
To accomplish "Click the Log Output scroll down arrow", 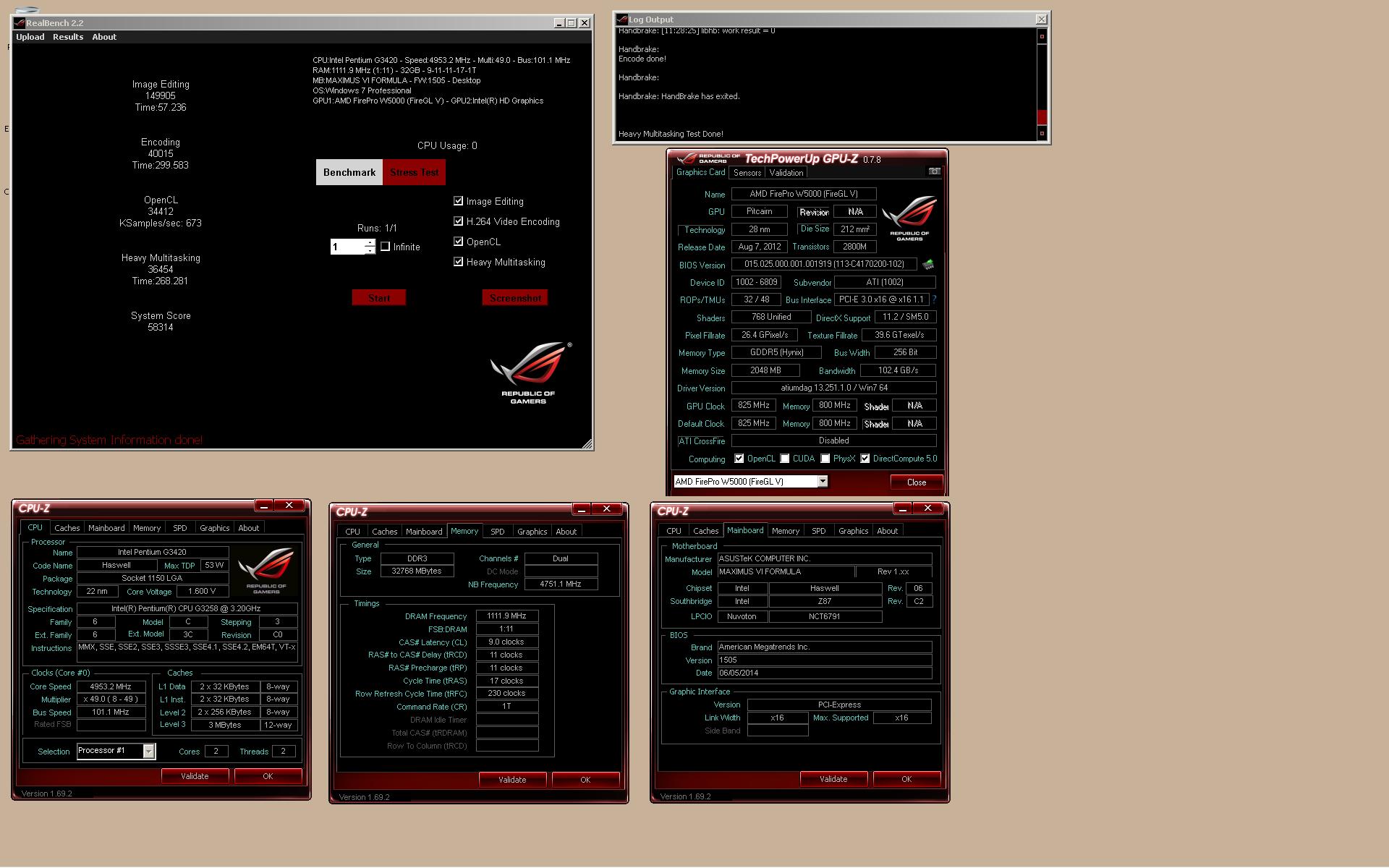I will (1042, 133).
